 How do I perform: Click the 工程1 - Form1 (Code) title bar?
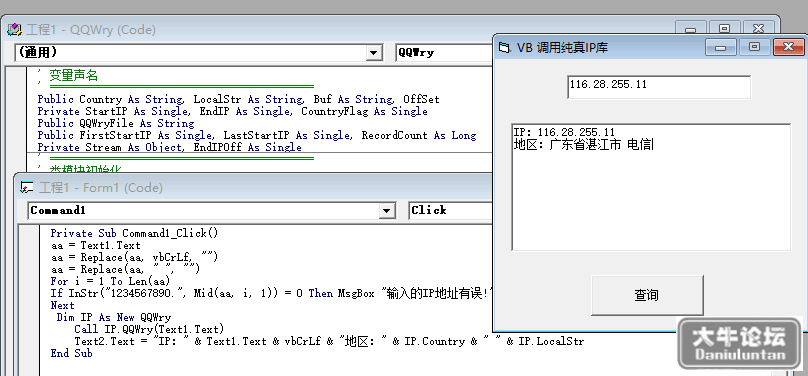100,187
